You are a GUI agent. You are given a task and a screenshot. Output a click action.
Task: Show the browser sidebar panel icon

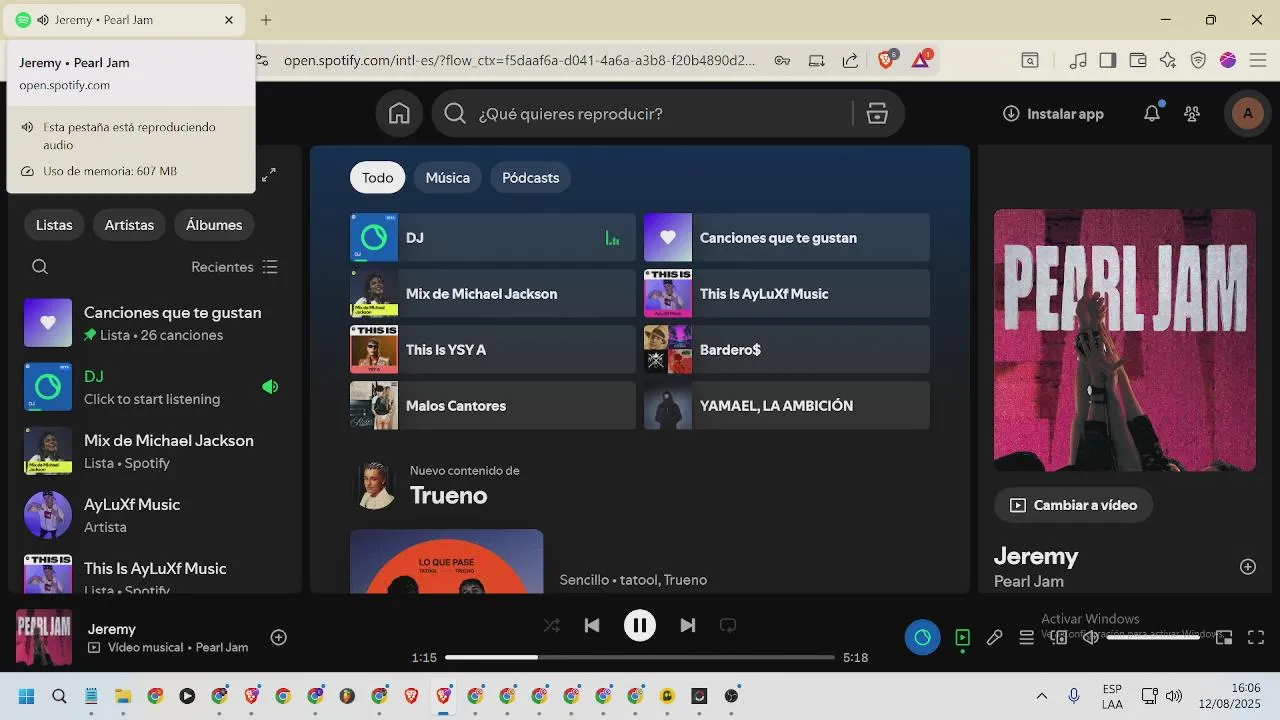[x=1107, y=60]
